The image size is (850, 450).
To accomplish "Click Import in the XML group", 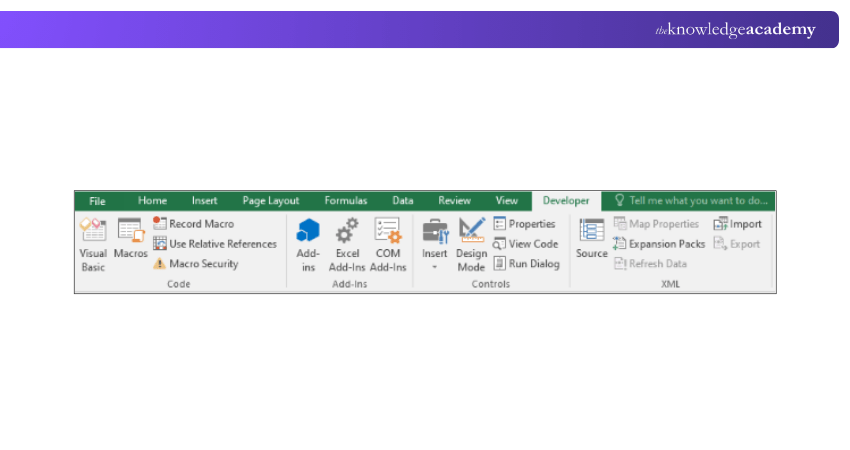I will point(738,224).
